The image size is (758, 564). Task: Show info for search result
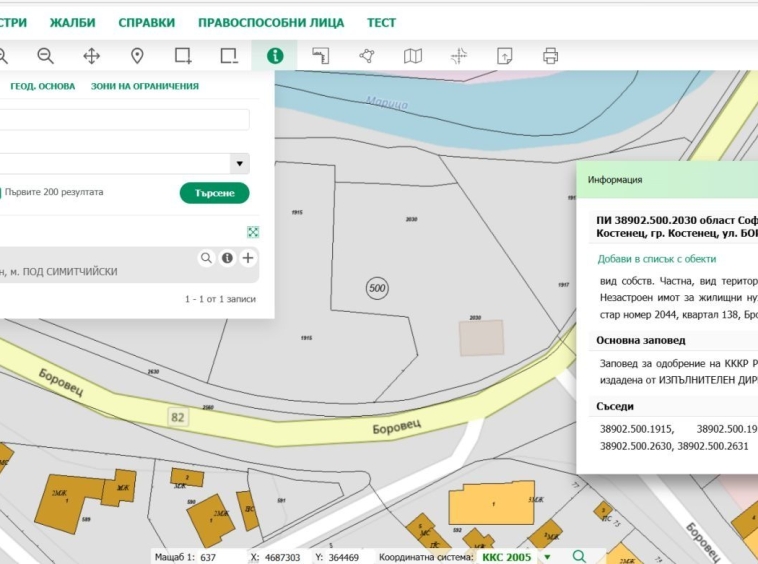point(227,258)
